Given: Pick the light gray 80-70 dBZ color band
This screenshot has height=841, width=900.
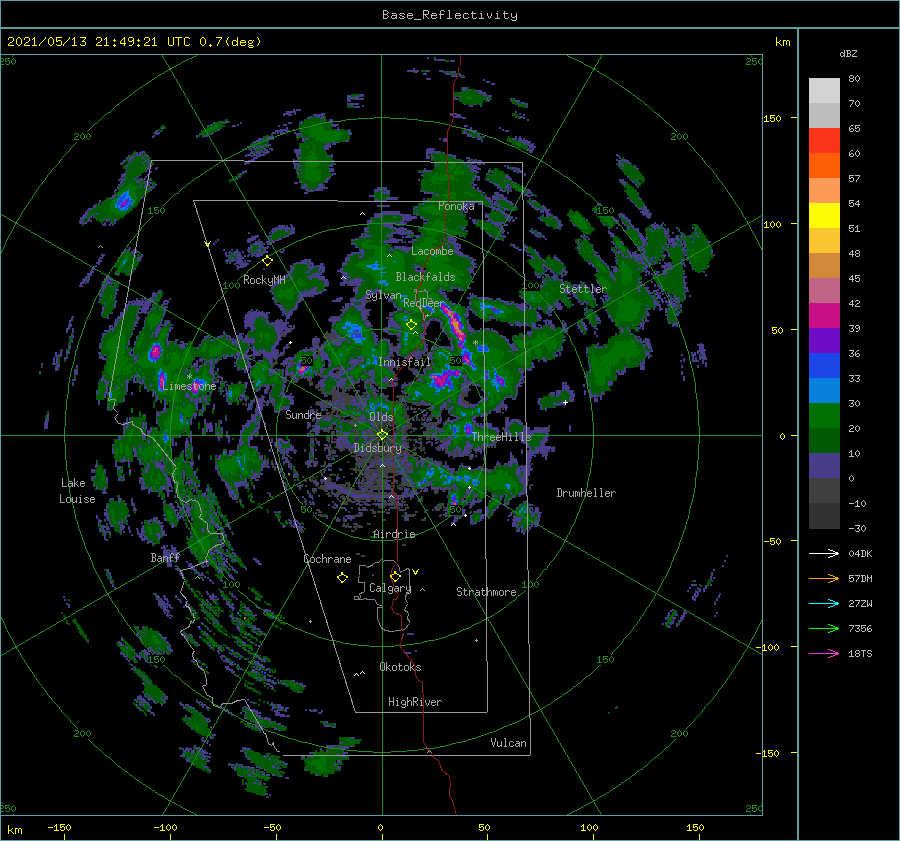Looking at the screenshot, I should pyautogui.click(x=824, y=91).
